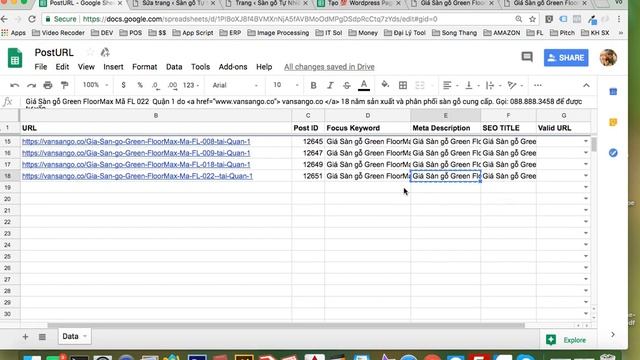
Task: Open the View menu
Action: pos(86,67)
